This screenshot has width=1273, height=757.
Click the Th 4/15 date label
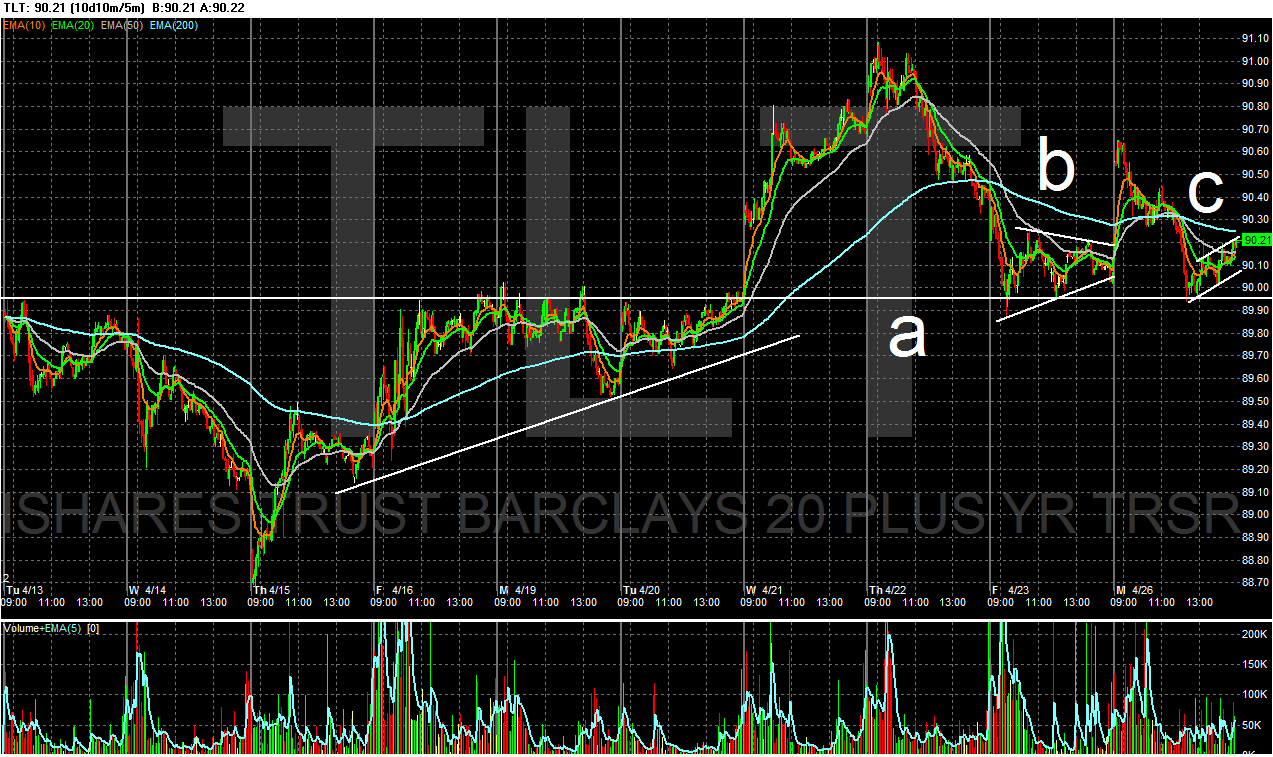tap(271, 590)
